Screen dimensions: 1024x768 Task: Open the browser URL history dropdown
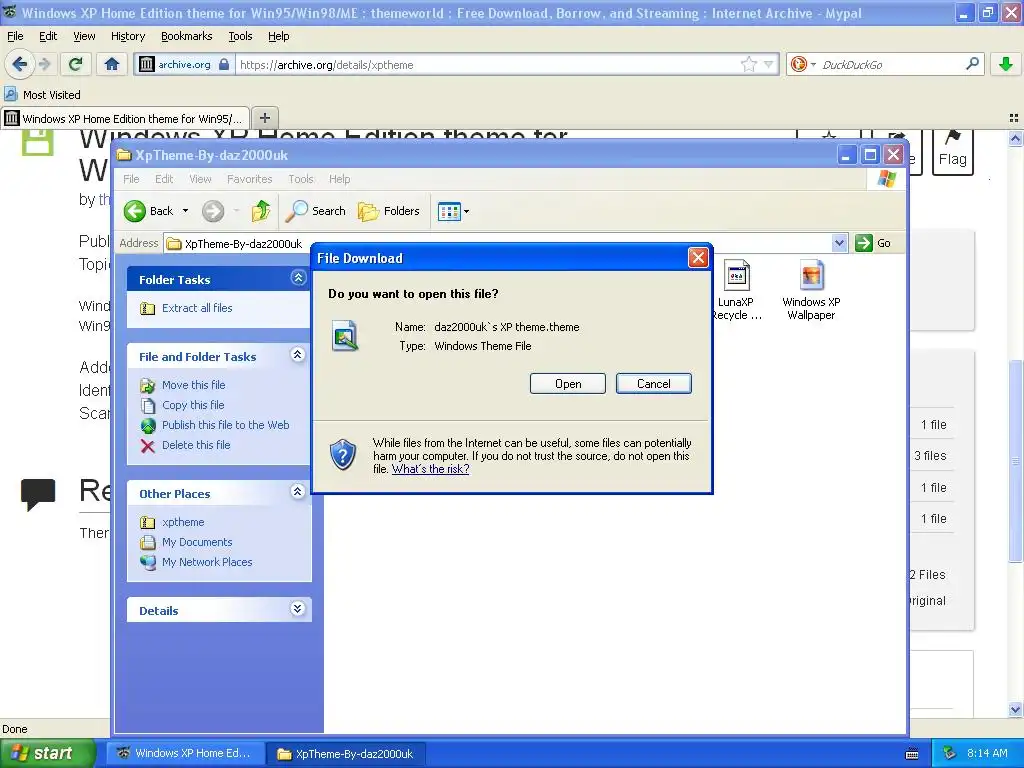[x=769, y=64]
